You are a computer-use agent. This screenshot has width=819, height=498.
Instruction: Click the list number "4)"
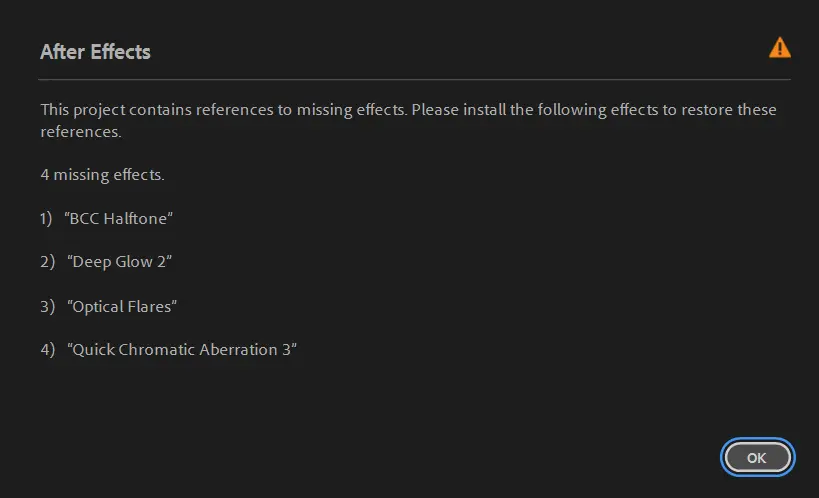coord(46,349)
